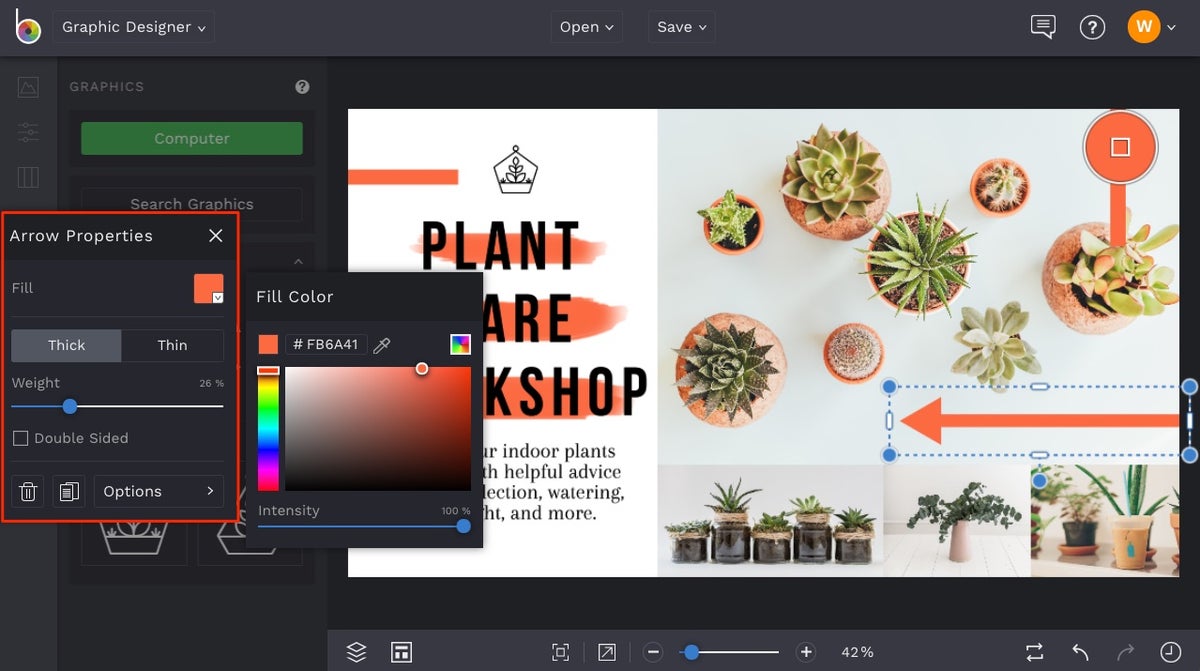Open the adjustments sliders panel icon
Image resolution: width=1200 pixels, height=671 pixels.
(27, 131)
